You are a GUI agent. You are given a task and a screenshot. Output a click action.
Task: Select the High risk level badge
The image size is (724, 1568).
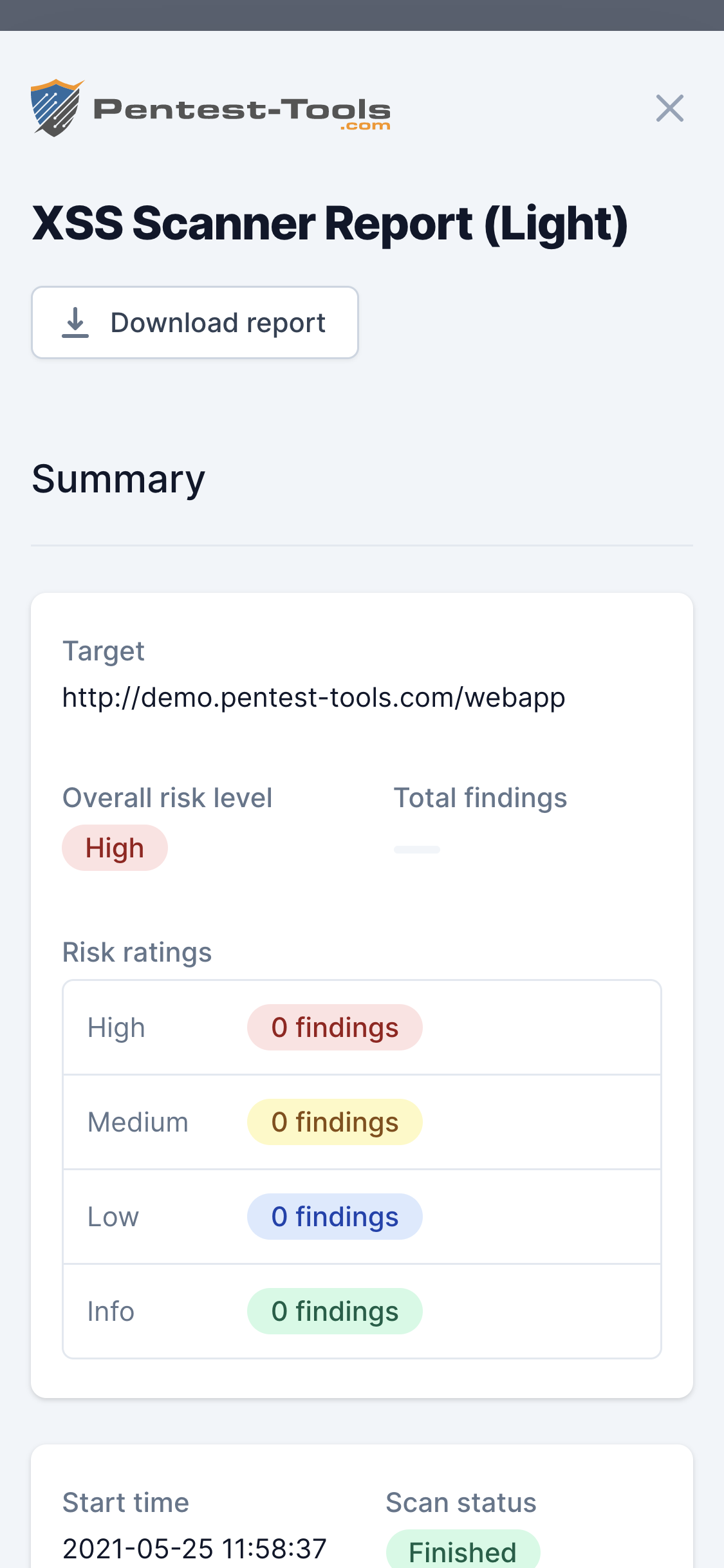point(115,848)
